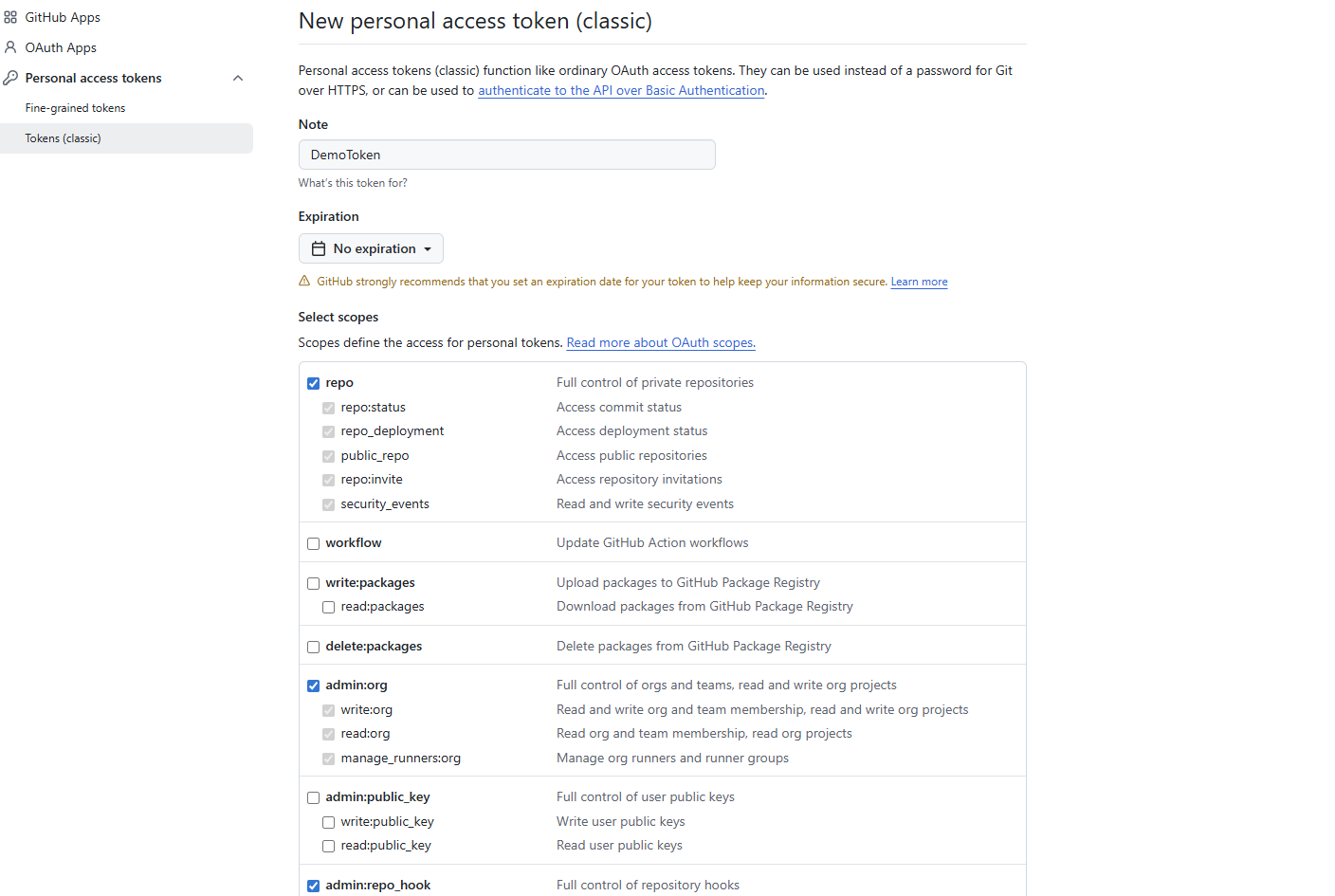Click the calendar icon on expiration button
The image size is (1335, 896).
[317, 247]
